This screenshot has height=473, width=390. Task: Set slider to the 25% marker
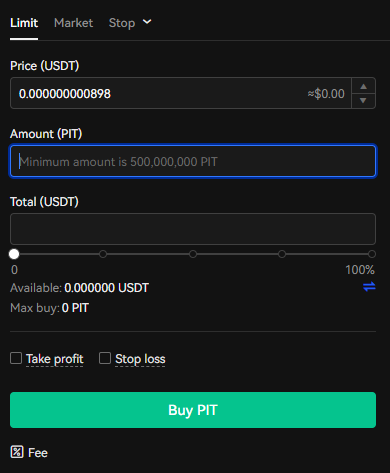(x=103, y=254)
